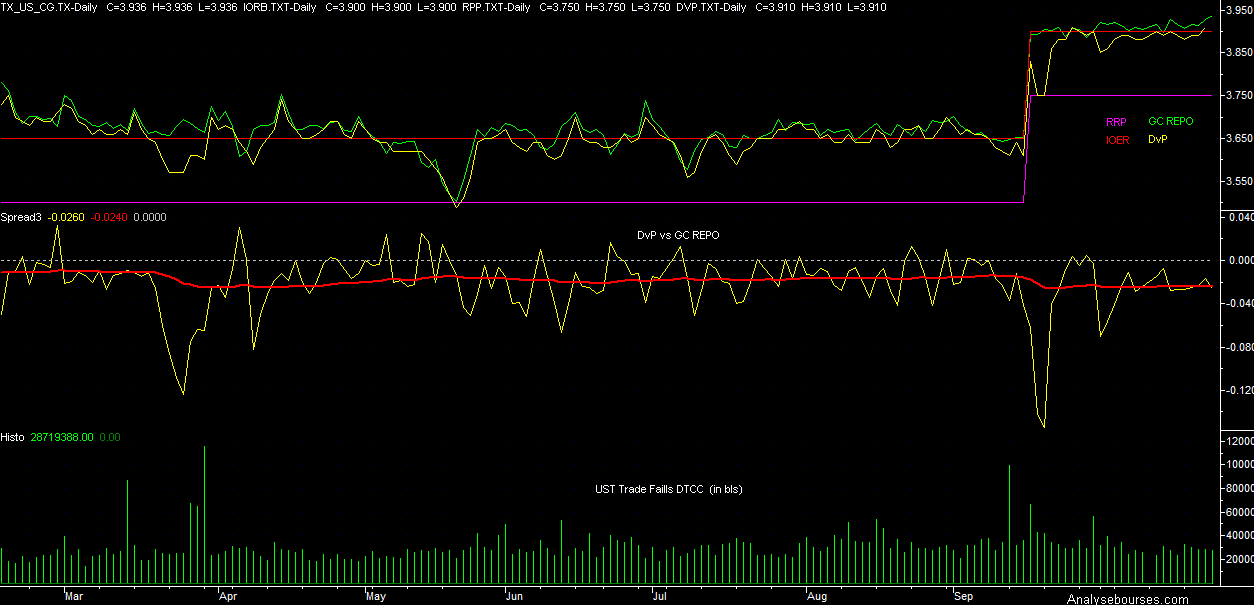Viewport: 1254px width, 605px height.
Task: Click the IOER legend label
Action: click(1117, 140)
